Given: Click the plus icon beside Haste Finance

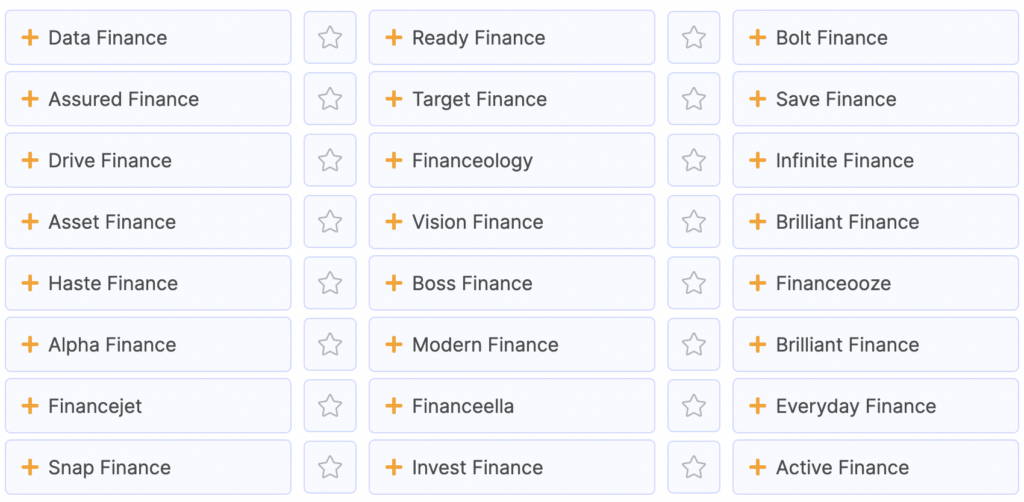Looking at the screenshot, I should [x=30, y=283].
